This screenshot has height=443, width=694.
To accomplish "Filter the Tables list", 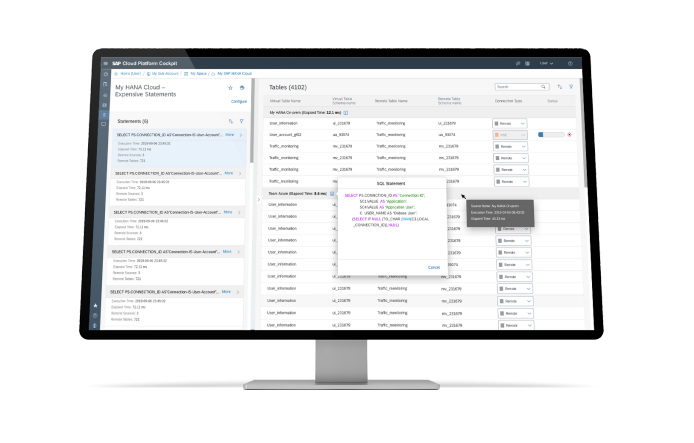I will (571, 87).
